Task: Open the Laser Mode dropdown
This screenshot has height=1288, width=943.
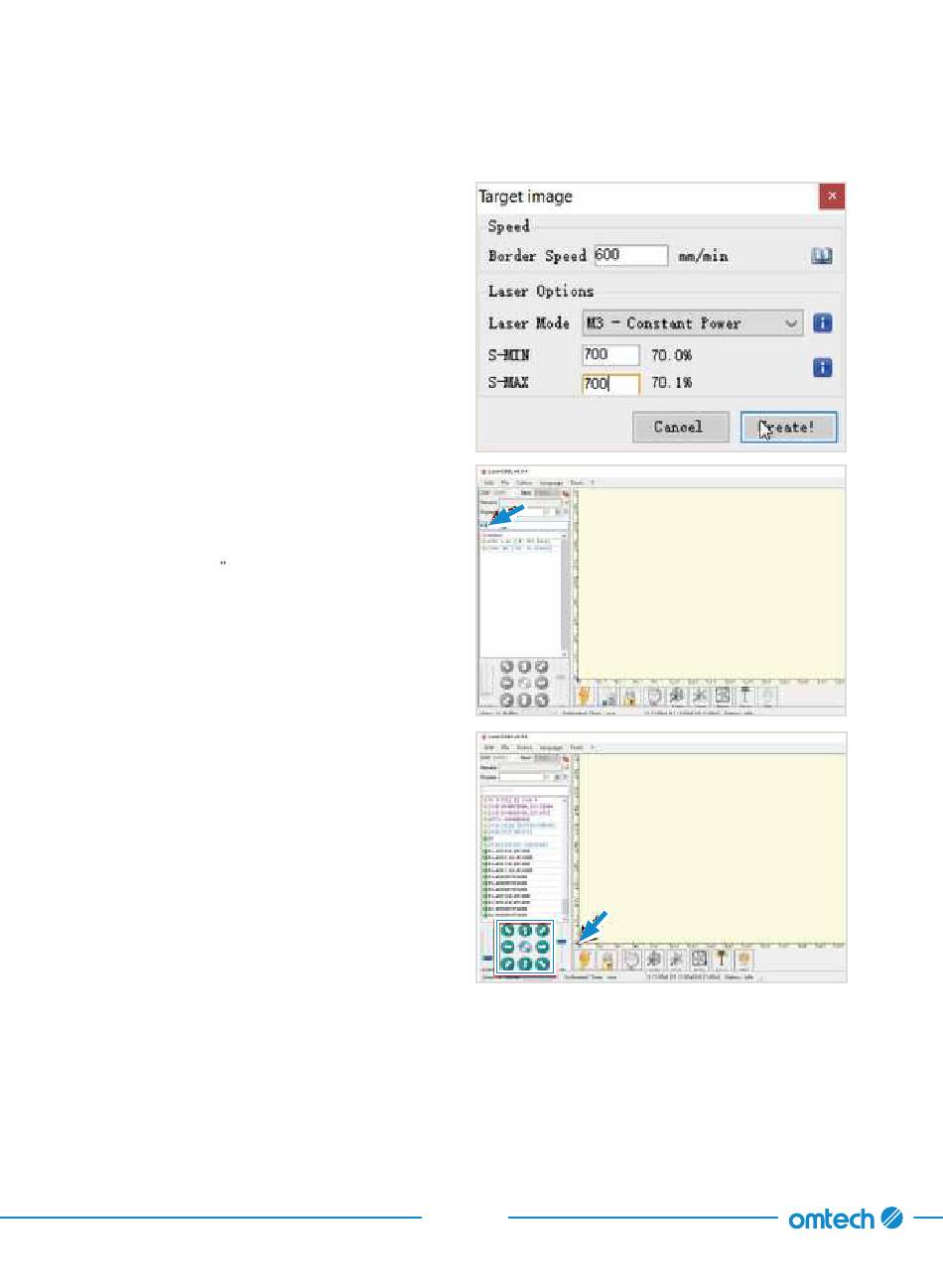Action: [693, 323]
